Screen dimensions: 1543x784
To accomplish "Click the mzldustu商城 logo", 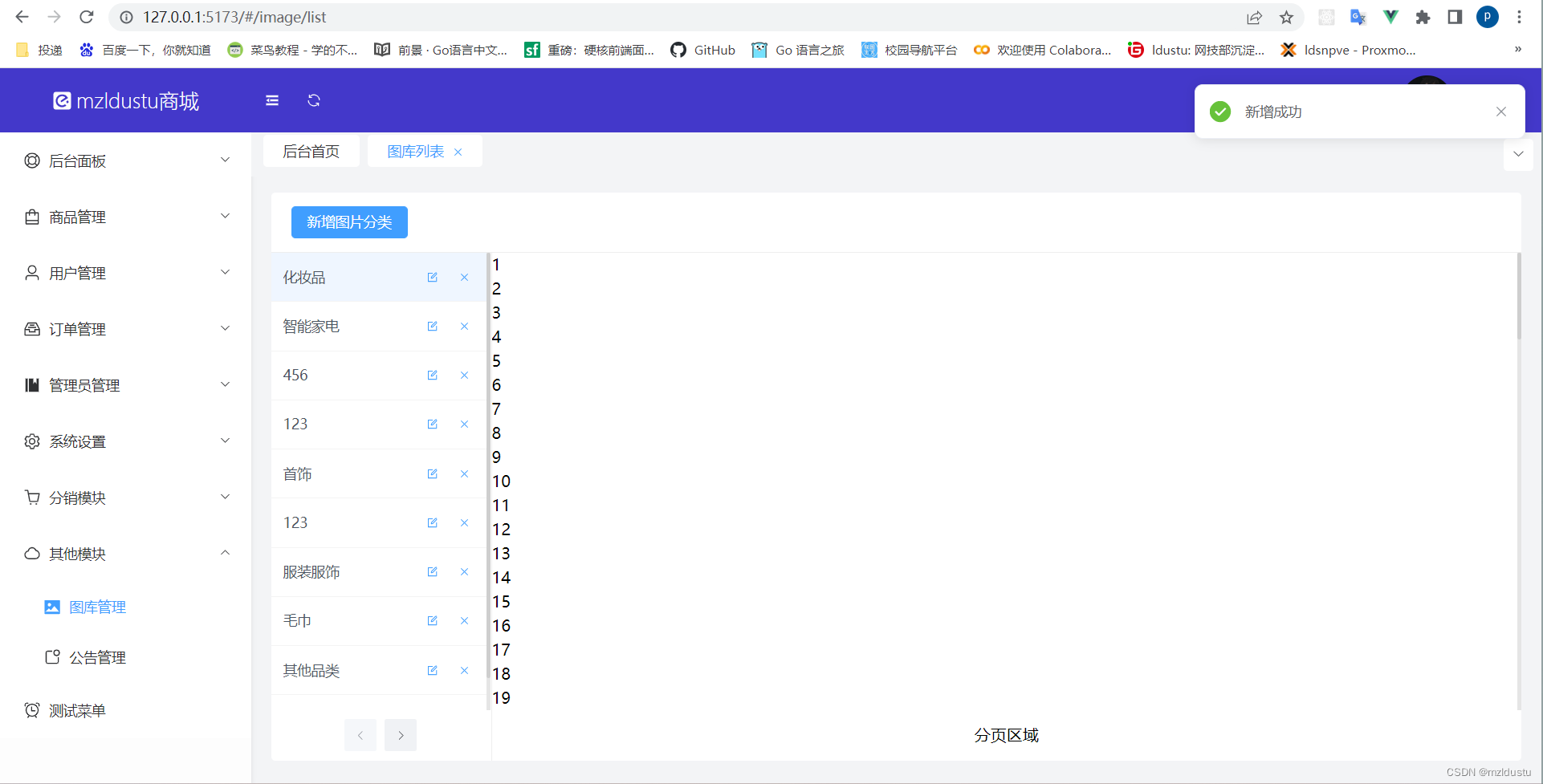I will pyautogui.click(x=126, y=100).
